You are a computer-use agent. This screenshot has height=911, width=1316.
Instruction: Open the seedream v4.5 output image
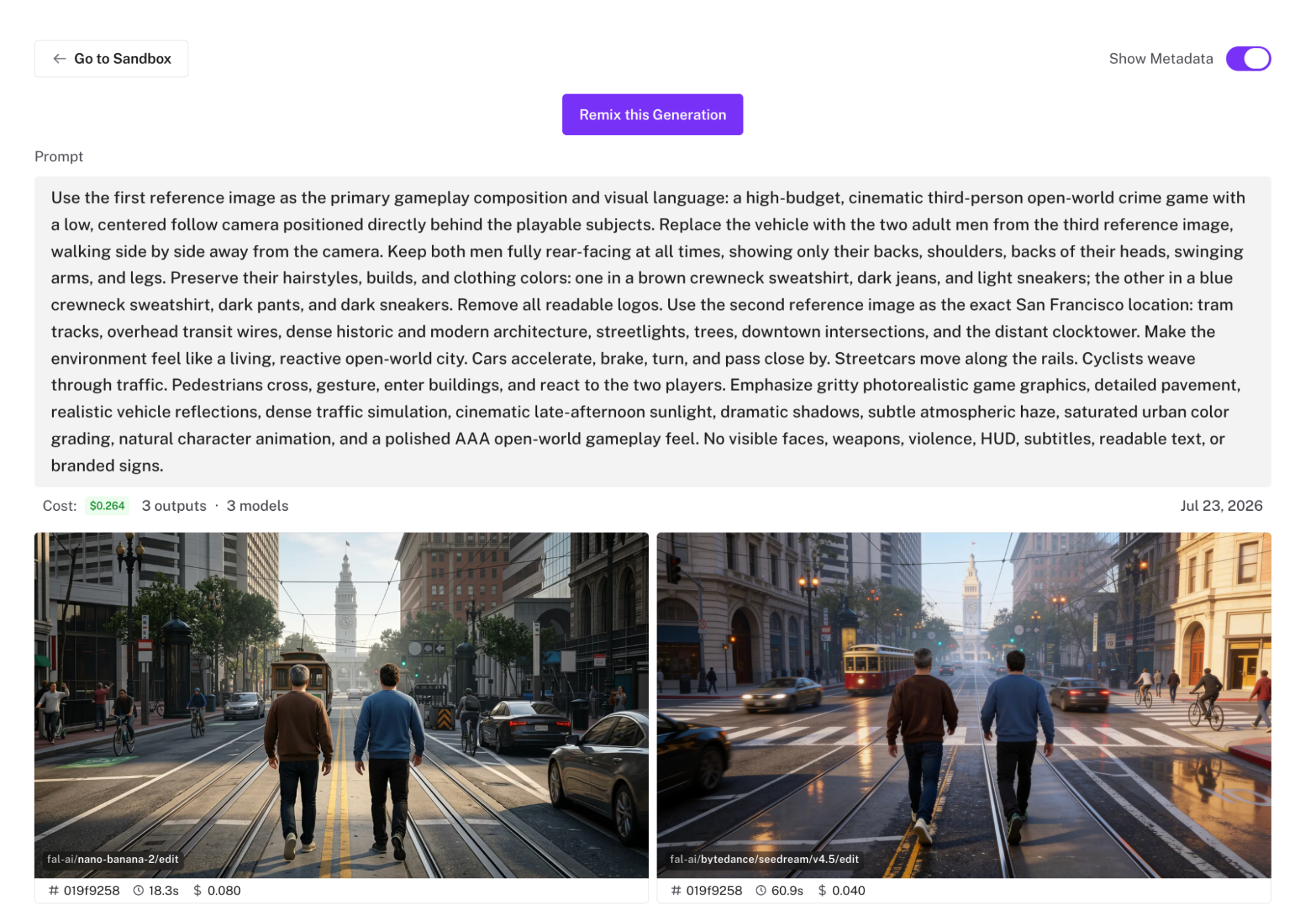tap(964, 705)
